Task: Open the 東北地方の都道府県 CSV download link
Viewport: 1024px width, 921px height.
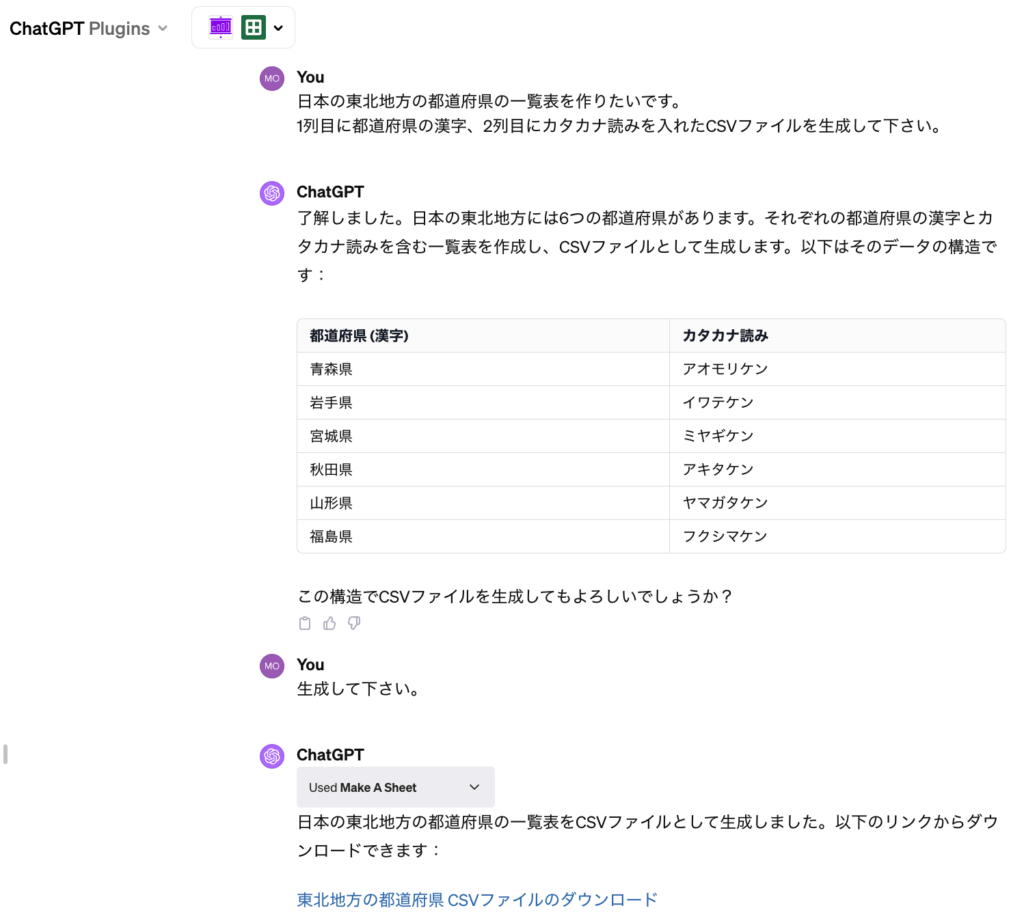Action: point(477,900)
